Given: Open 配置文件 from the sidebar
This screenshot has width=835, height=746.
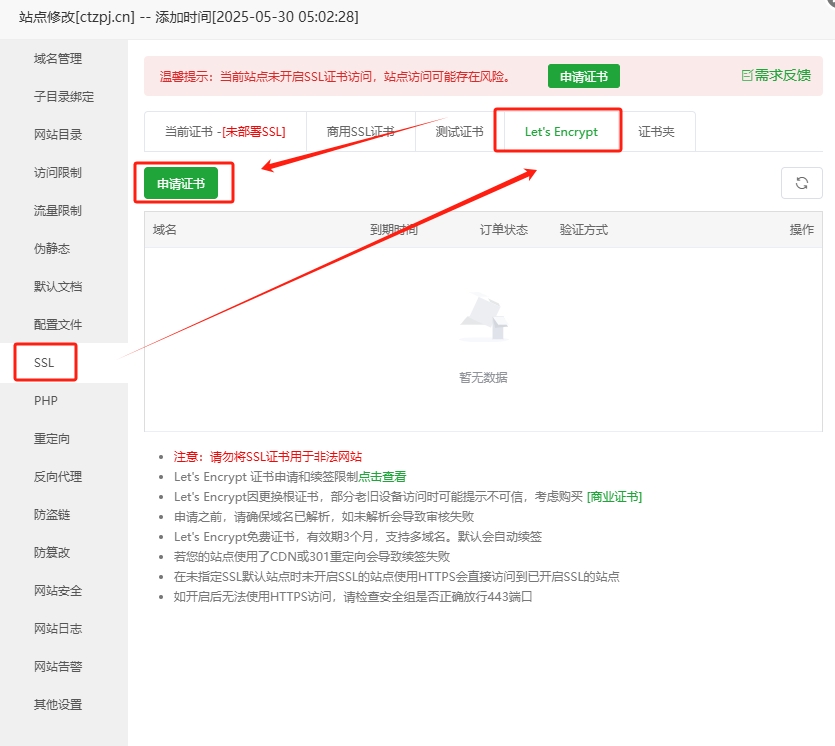Looking at the screenshot, I should 58,325.
